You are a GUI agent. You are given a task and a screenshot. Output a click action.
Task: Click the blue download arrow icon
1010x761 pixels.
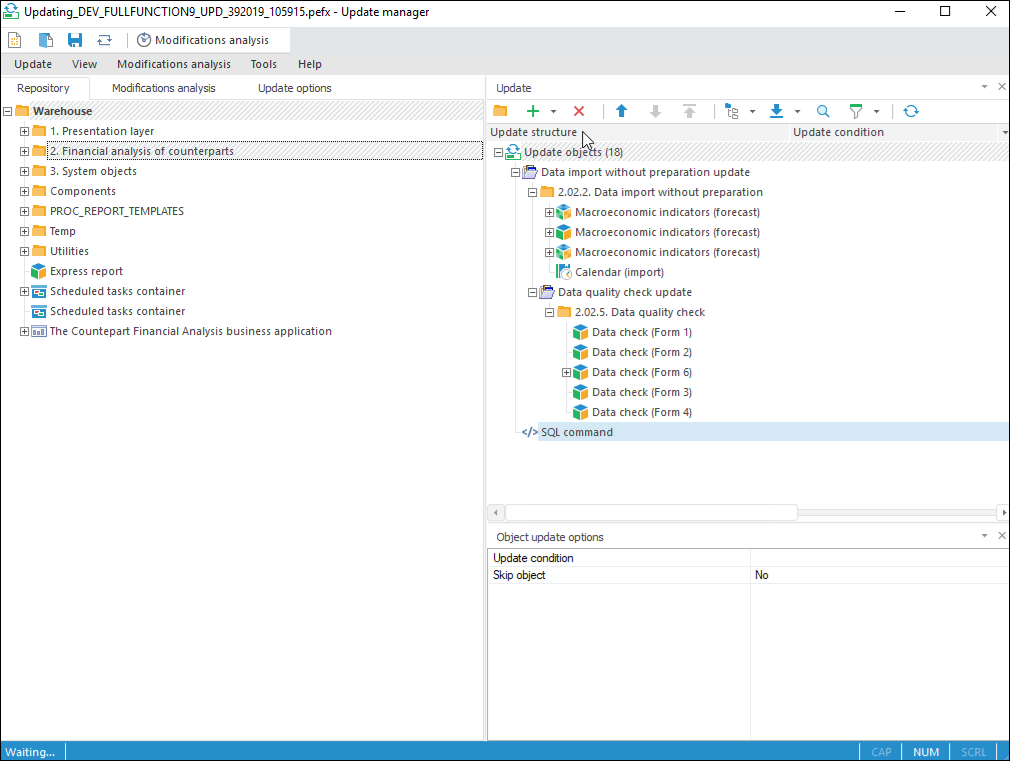[x=776, y=111]
